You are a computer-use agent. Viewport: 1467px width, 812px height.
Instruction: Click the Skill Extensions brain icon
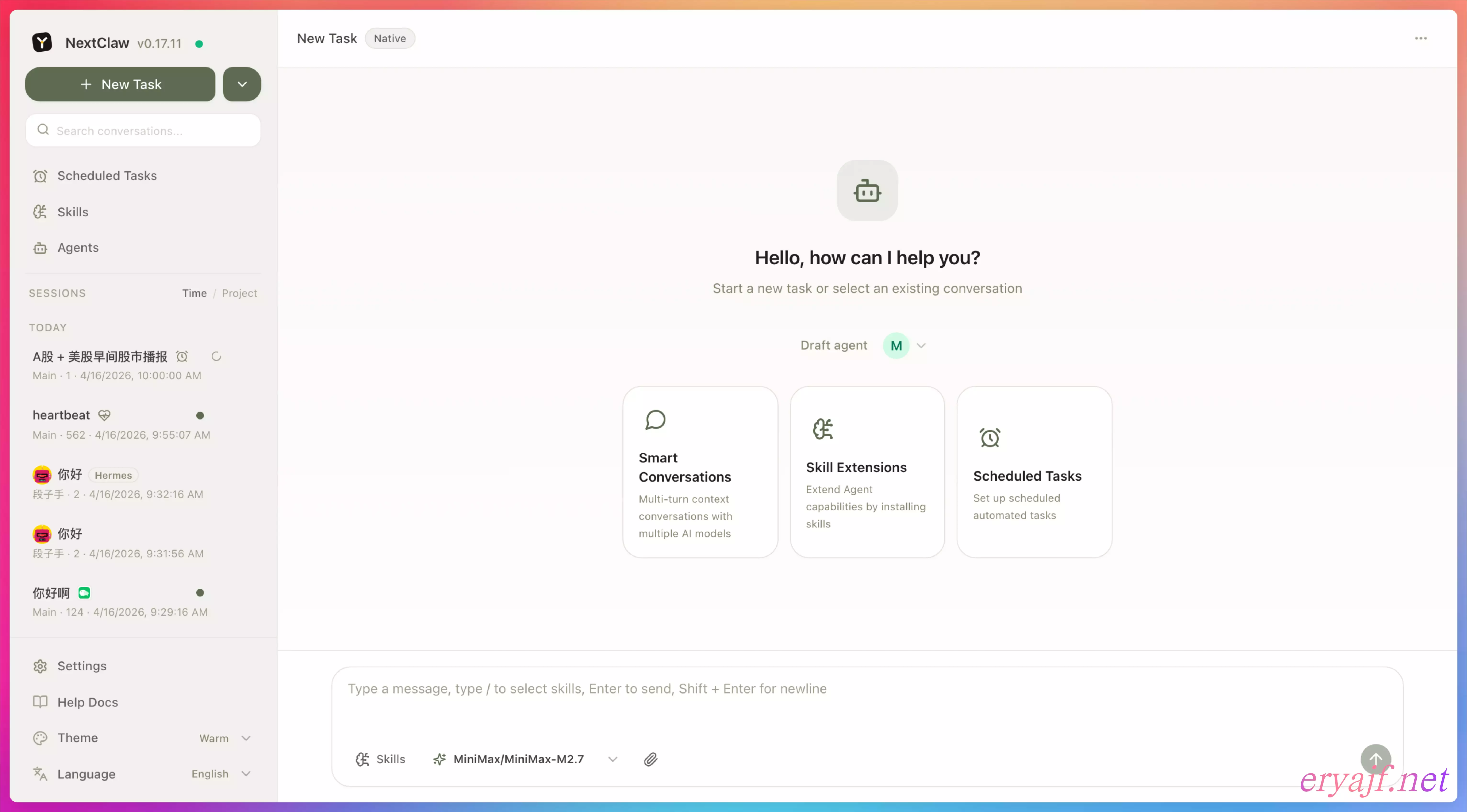pos(822,429)
